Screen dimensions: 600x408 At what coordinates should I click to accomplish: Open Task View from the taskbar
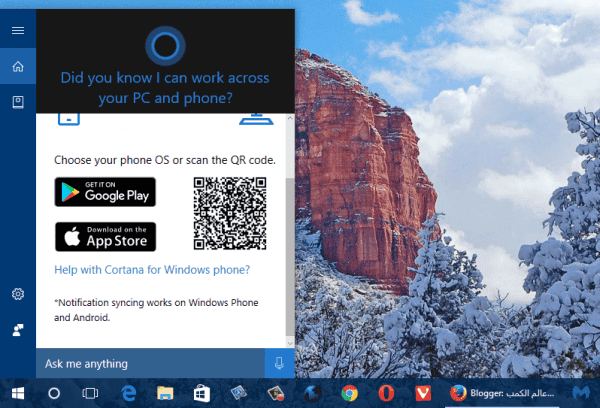(90, 393)
